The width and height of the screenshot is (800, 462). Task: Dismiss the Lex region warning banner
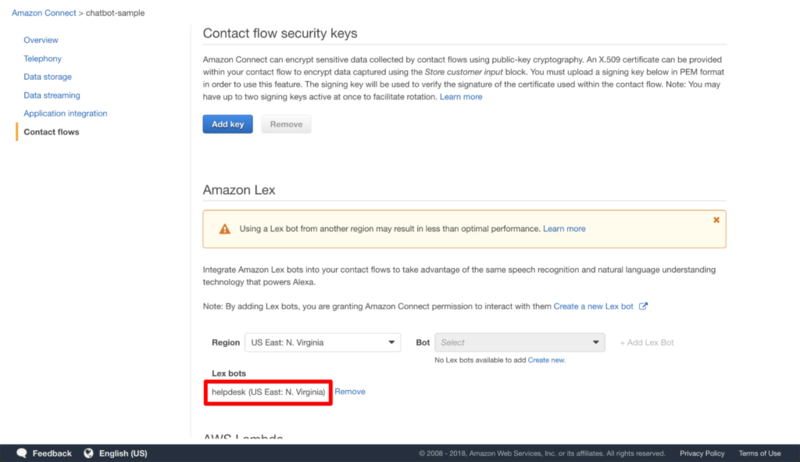tap(716, 219)
